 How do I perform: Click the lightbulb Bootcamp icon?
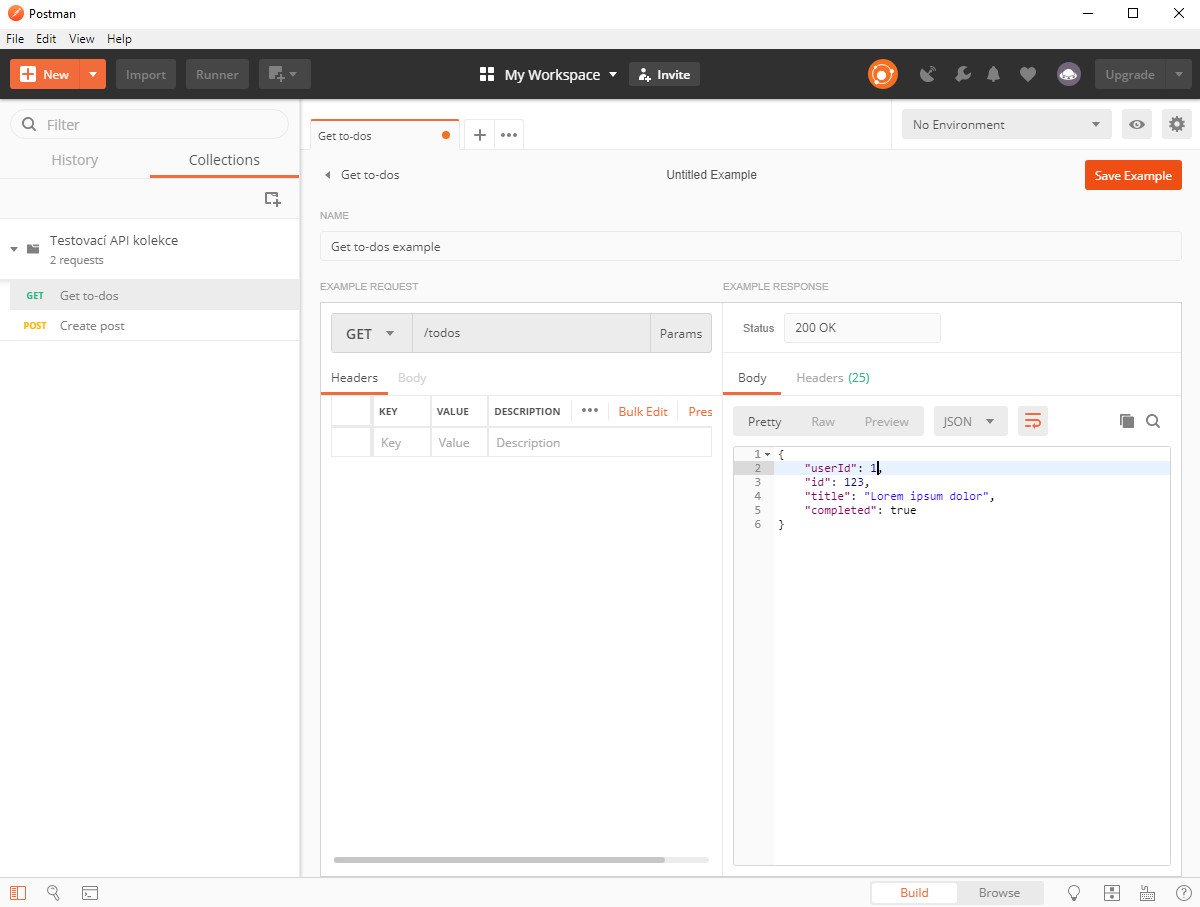[1075, 892]
